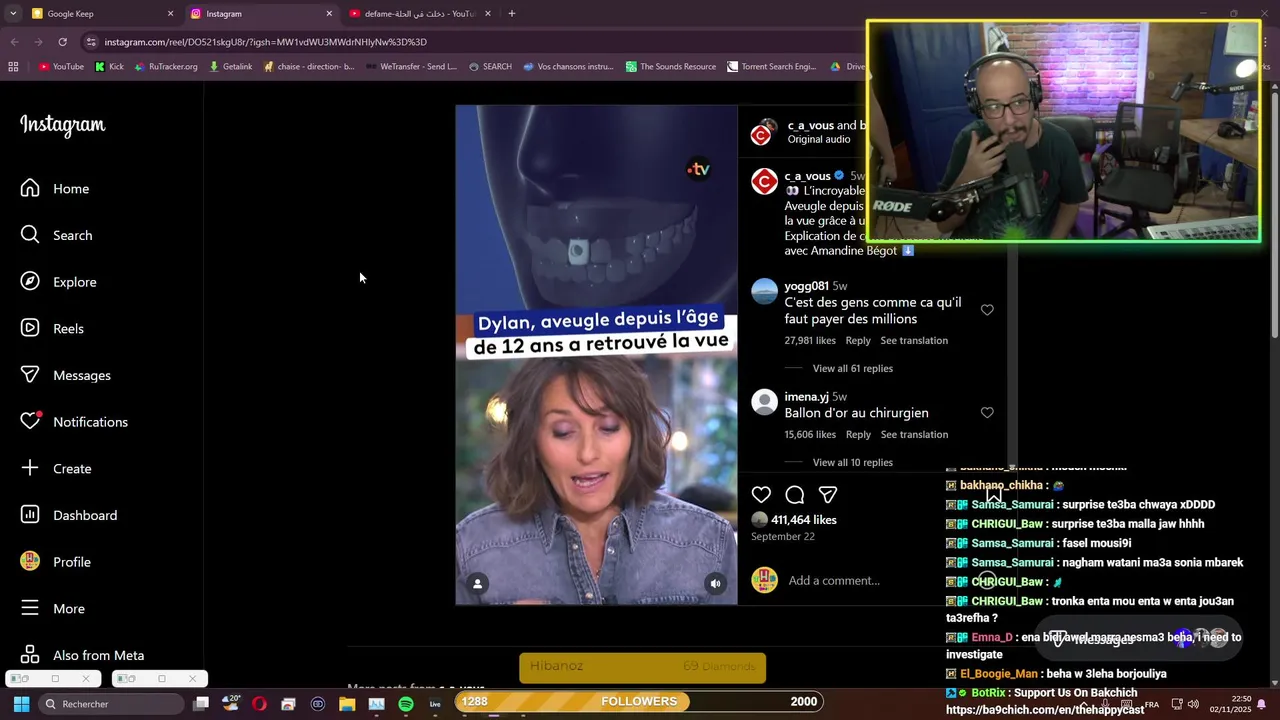
Task: Open Task View from taskbar
Action: 201,704
